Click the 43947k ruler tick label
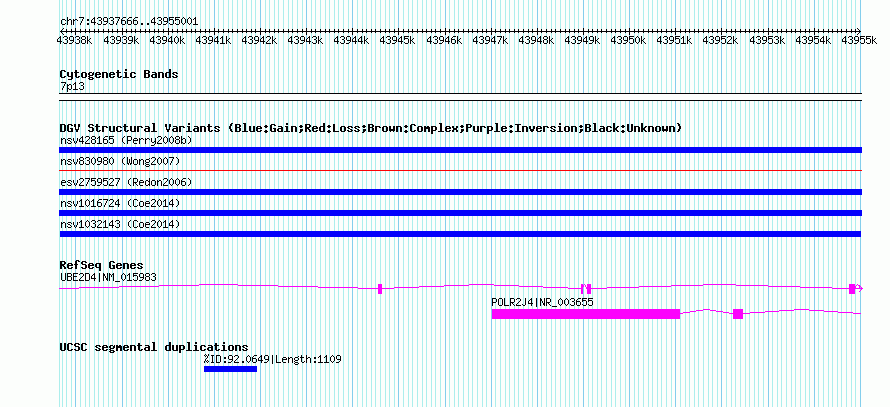Image resolution: width=890 pixels, height=407 pixels. [490, 40]
